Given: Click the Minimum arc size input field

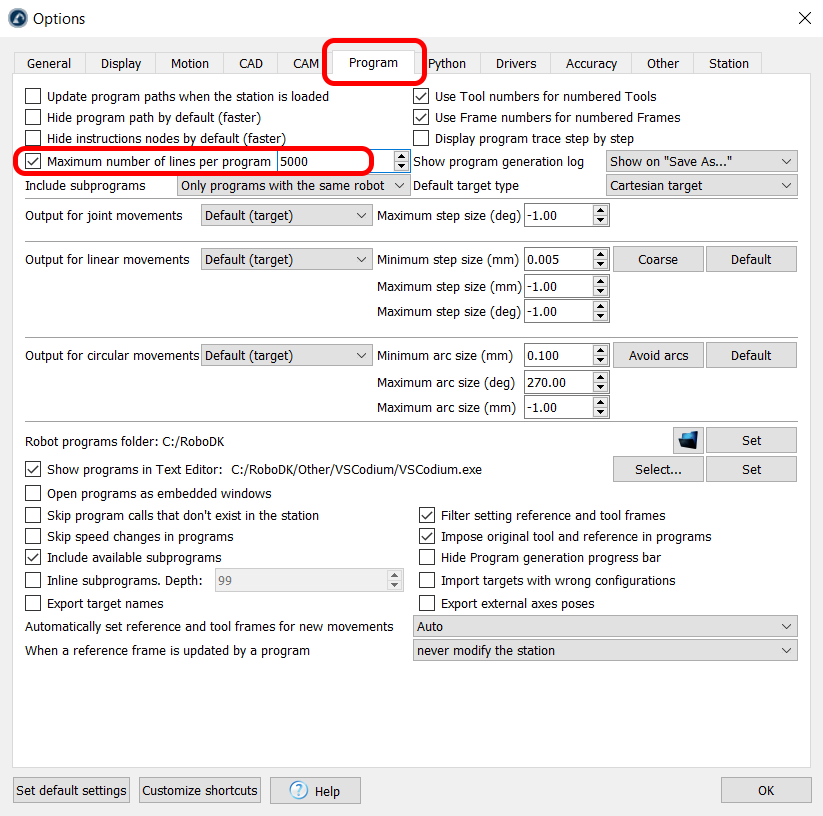Looking at the screenshot, I should tap(558, 356).
